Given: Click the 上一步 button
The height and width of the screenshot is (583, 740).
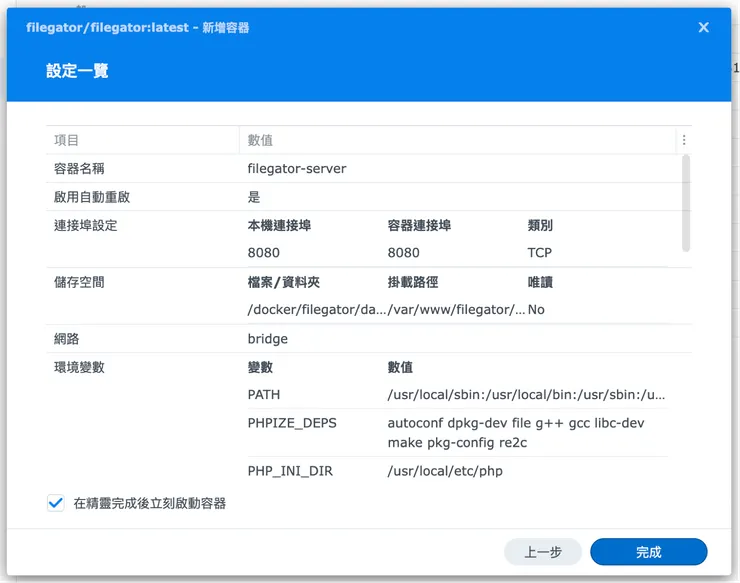Looking at the screenshot, I should (543, 551).
